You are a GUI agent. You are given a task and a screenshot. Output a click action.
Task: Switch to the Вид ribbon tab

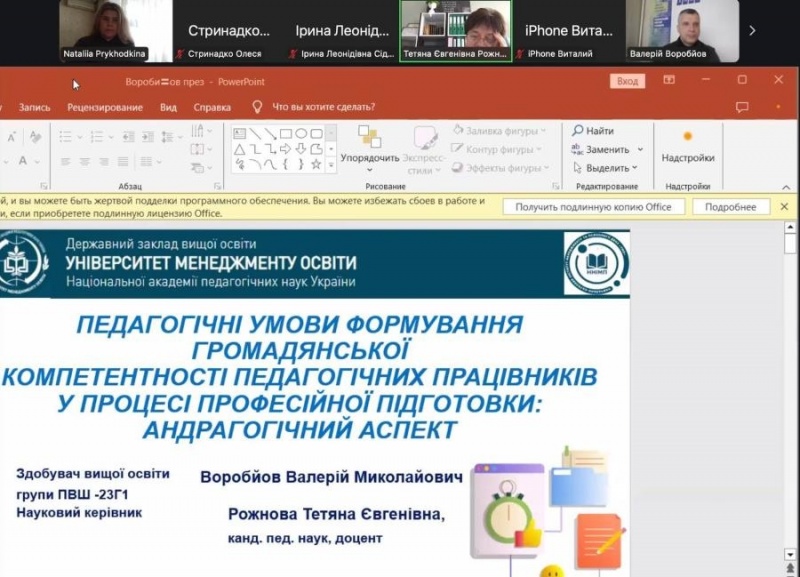click(168, 107)
